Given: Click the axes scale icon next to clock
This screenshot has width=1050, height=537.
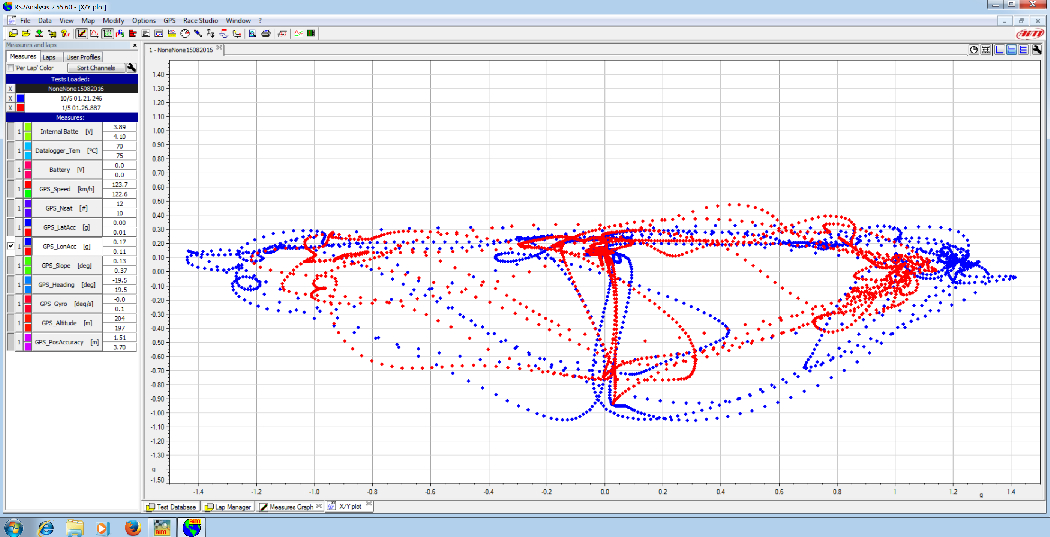Looking at the screenshot, I should point(987,50).
